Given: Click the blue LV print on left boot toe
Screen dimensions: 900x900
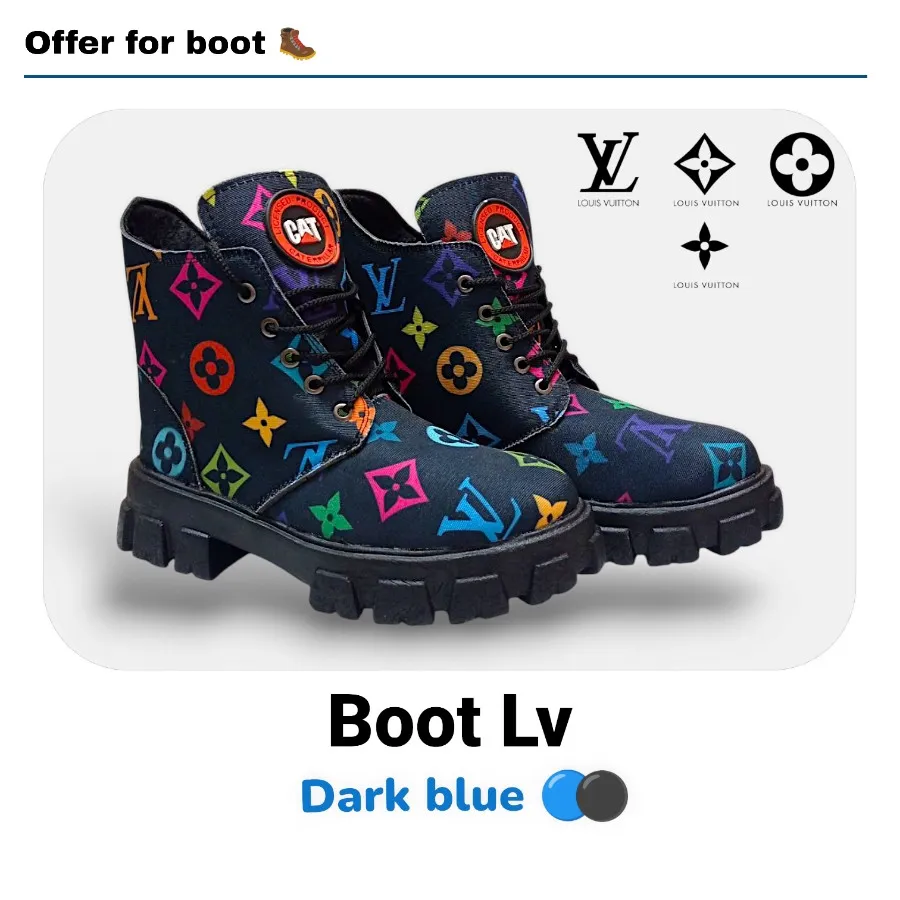Looking at the screenshot, I should (480, 511).
